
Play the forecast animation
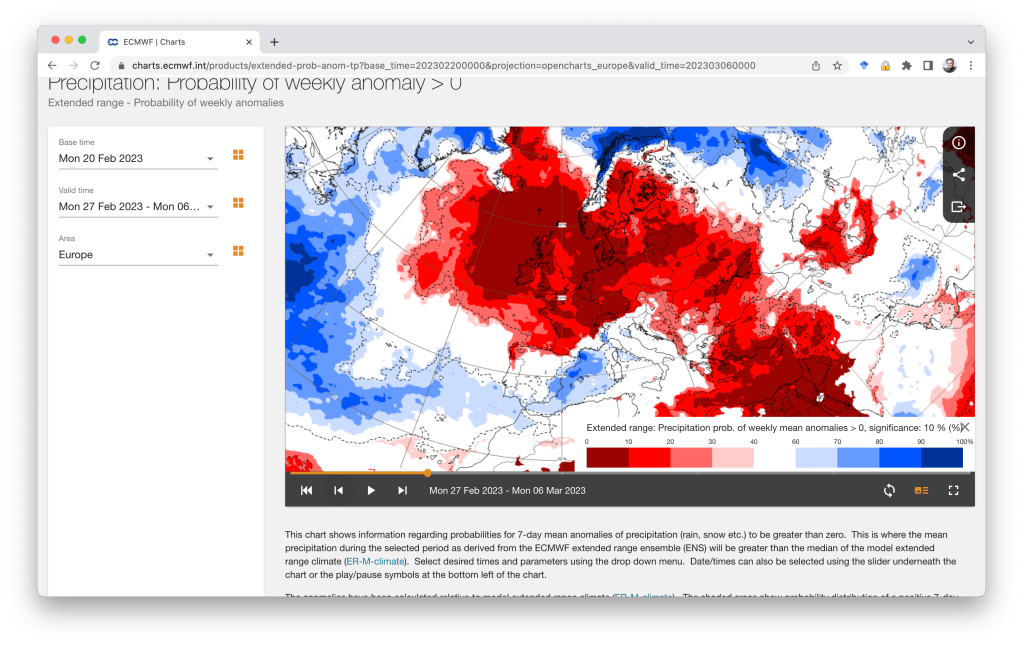click(x=371, y=490)
